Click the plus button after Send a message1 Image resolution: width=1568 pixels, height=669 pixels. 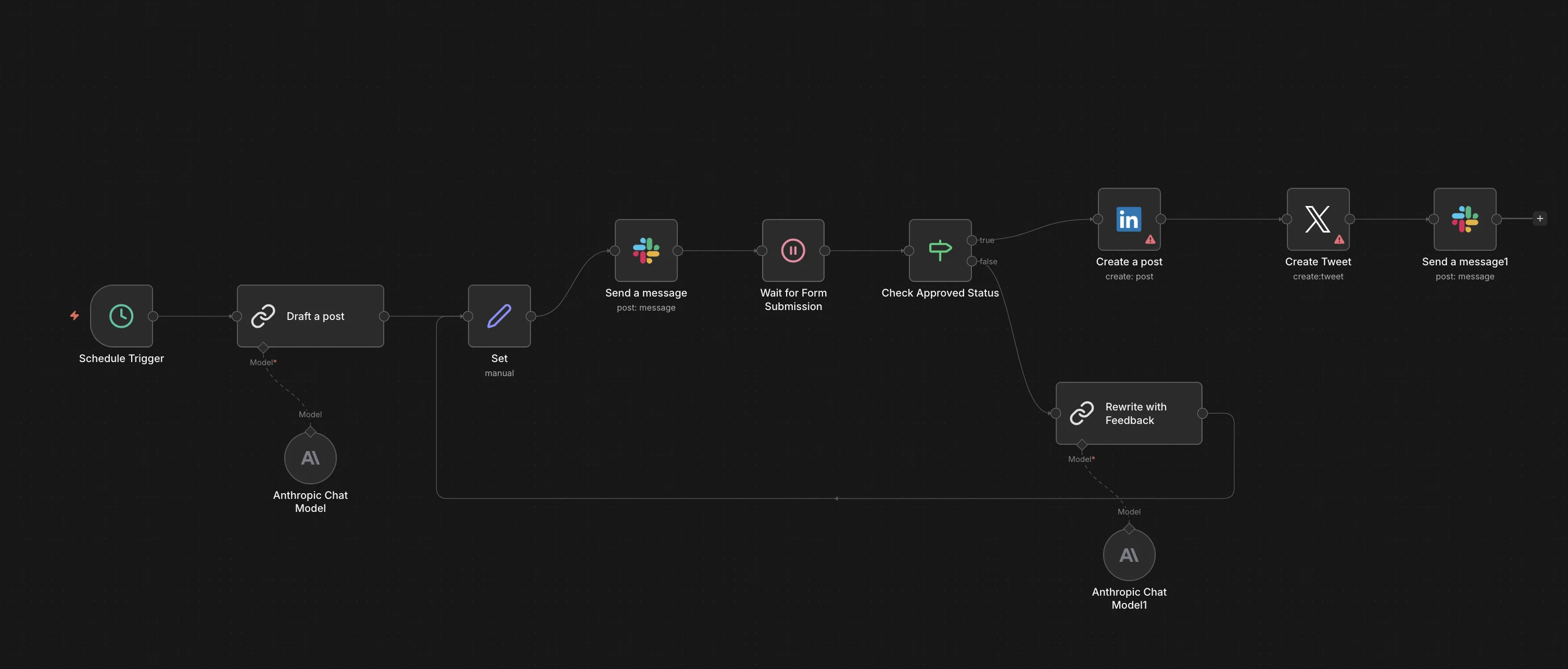click(x=1540, y=218)
